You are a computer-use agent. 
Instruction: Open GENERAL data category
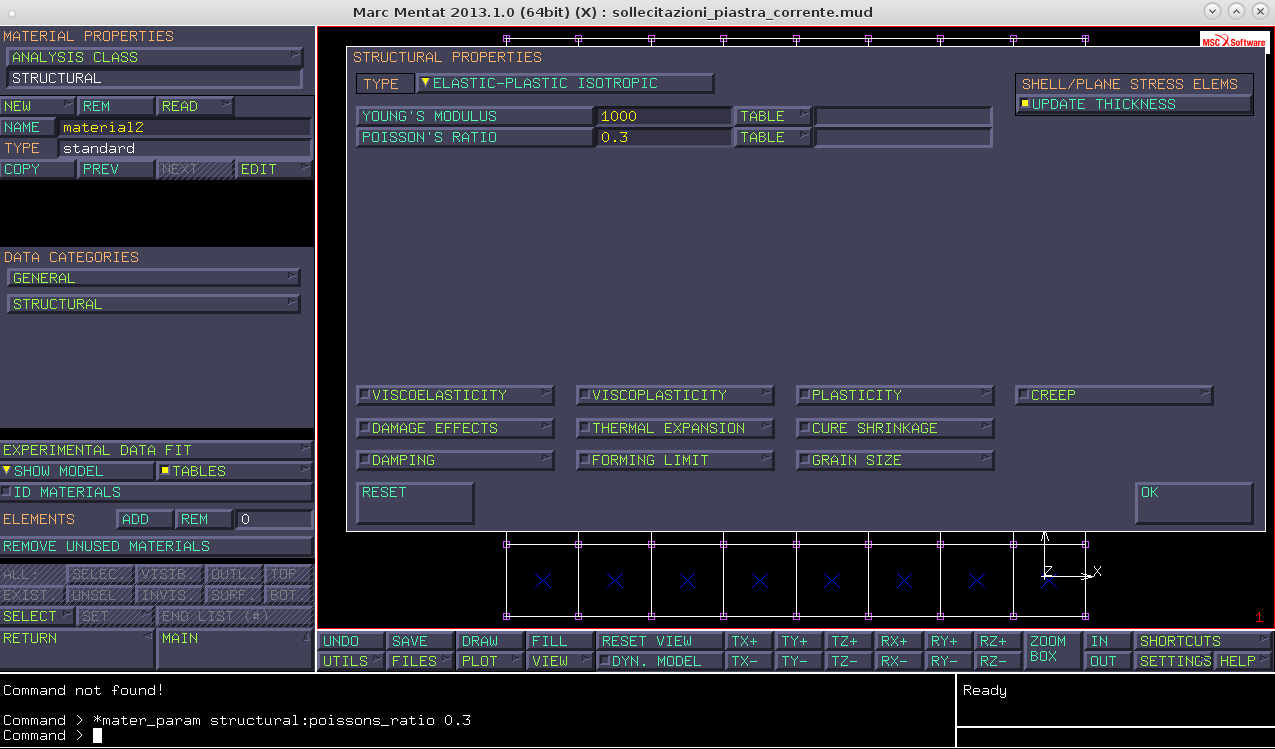click(154, 278)
